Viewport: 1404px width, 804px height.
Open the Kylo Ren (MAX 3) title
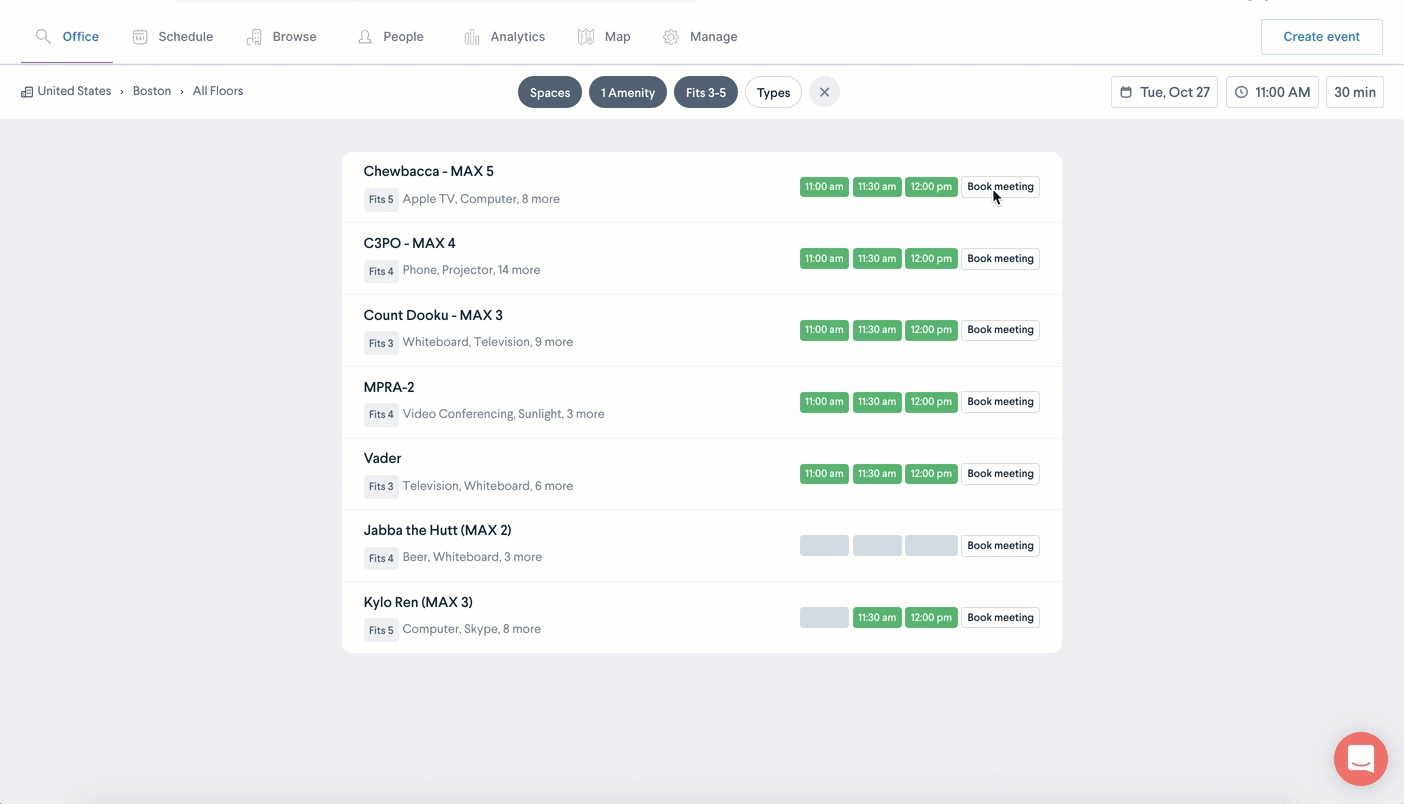pyautogui.click(x=418, y=603)
